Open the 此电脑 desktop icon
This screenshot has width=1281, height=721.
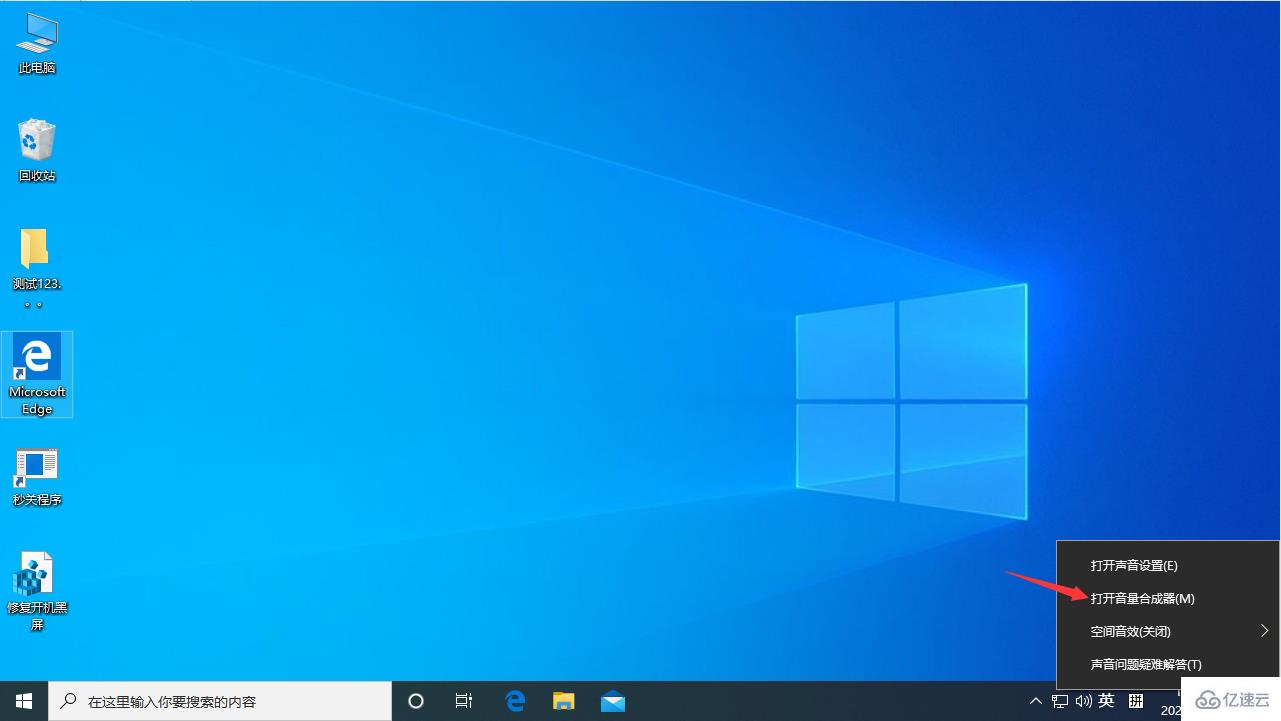tap(37, 45)
